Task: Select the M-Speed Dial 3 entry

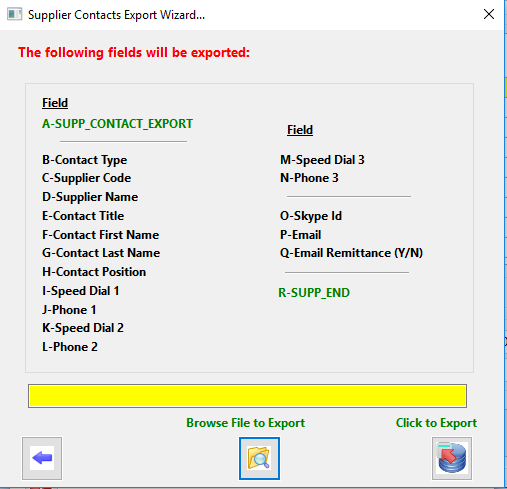Action: point(322,160)
